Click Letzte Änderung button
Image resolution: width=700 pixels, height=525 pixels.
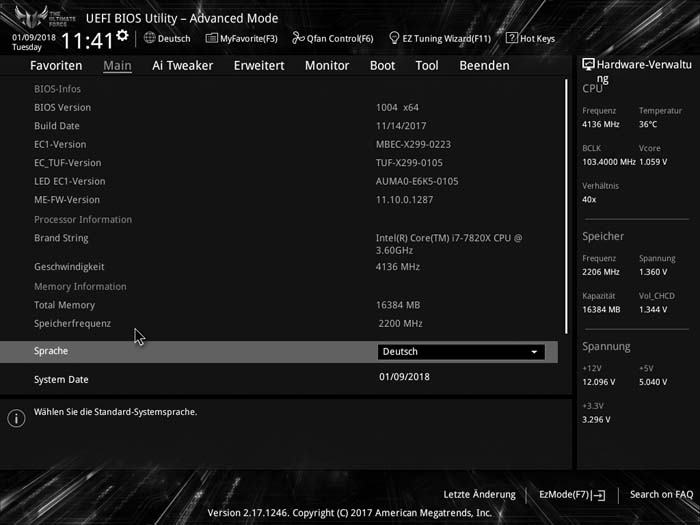tap(479, 495)
